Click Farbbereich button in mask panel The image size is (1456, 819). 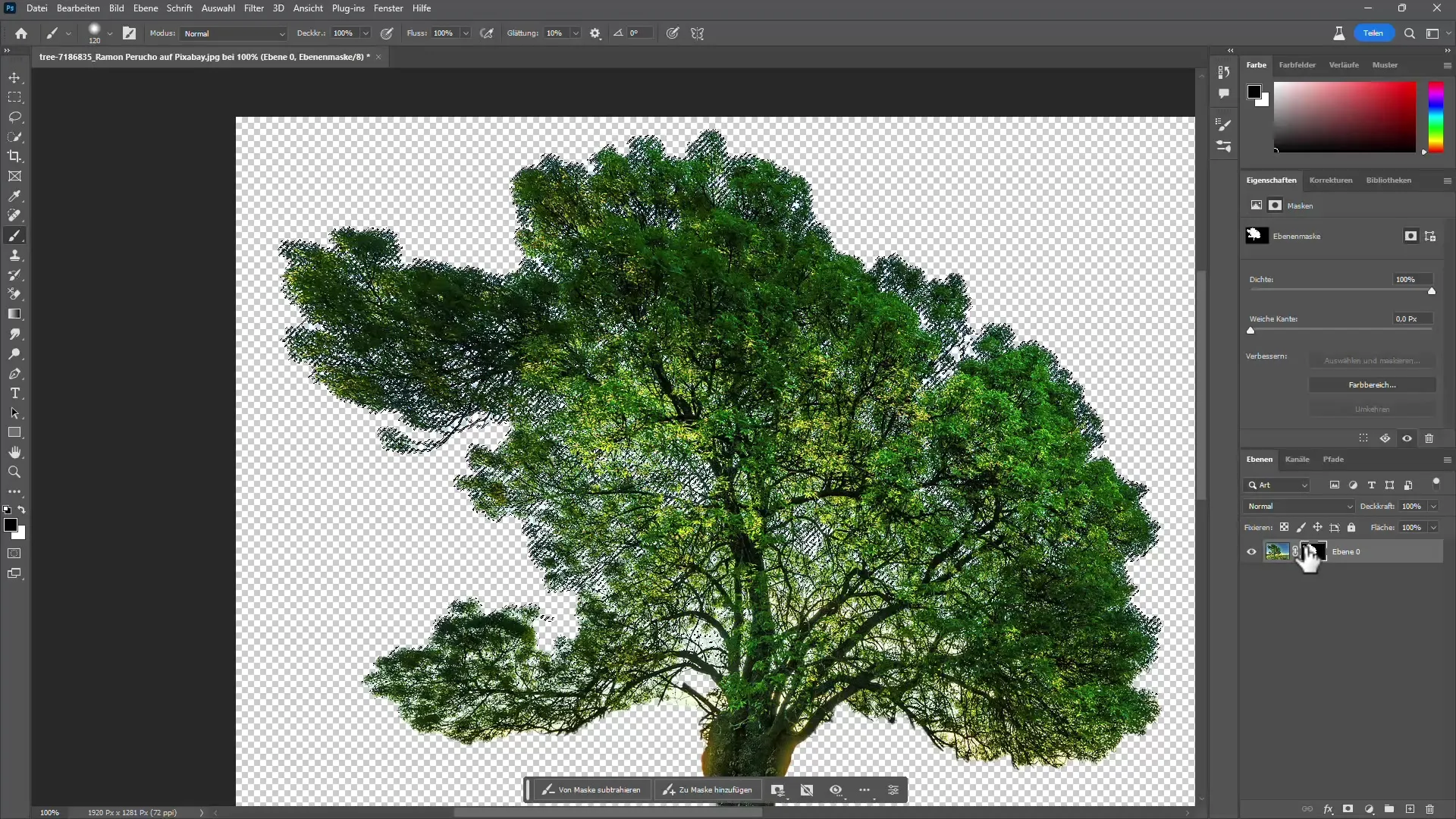[x=1372, y=385]
